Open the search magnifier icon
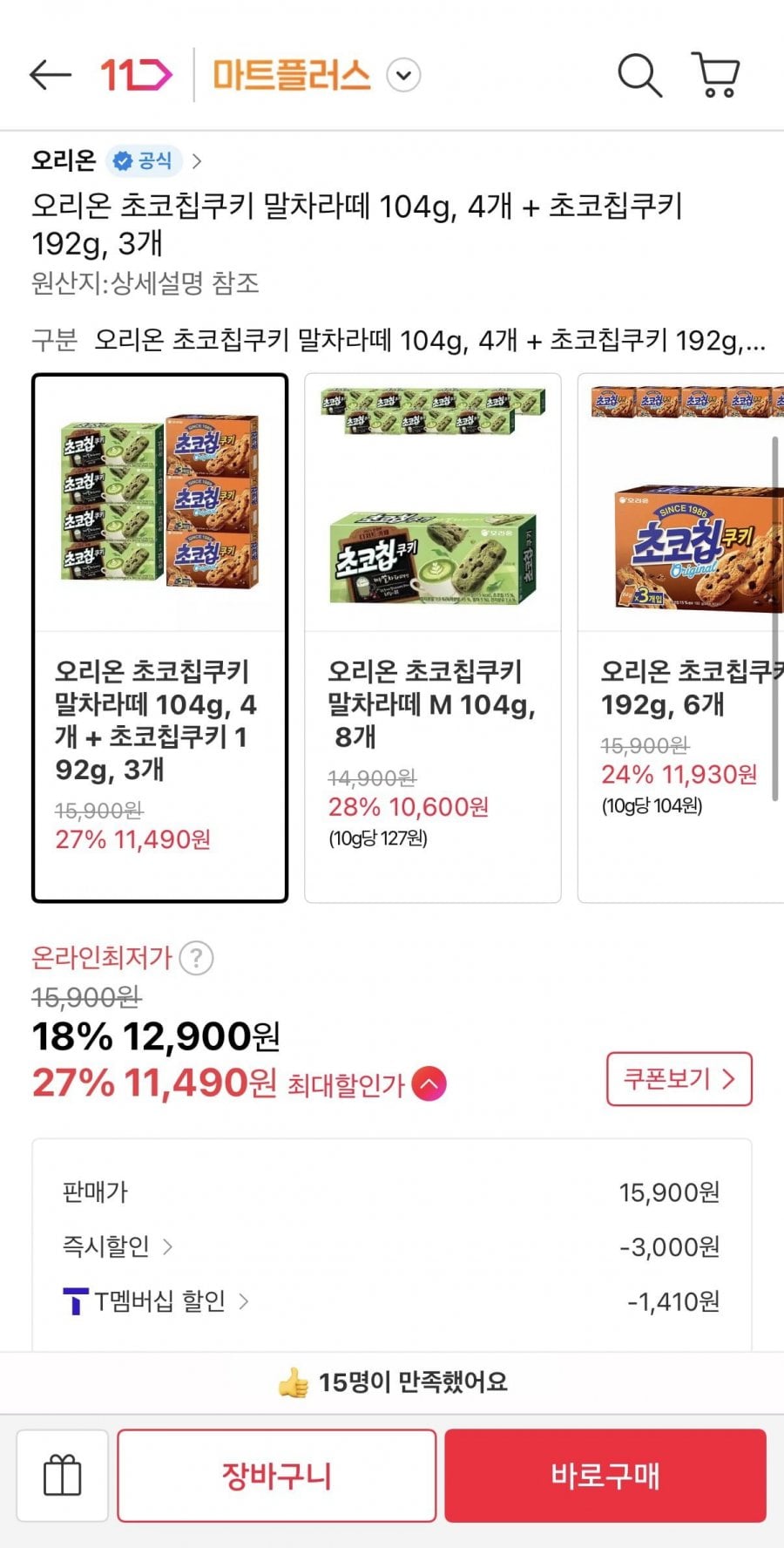 tap(639, 75)
